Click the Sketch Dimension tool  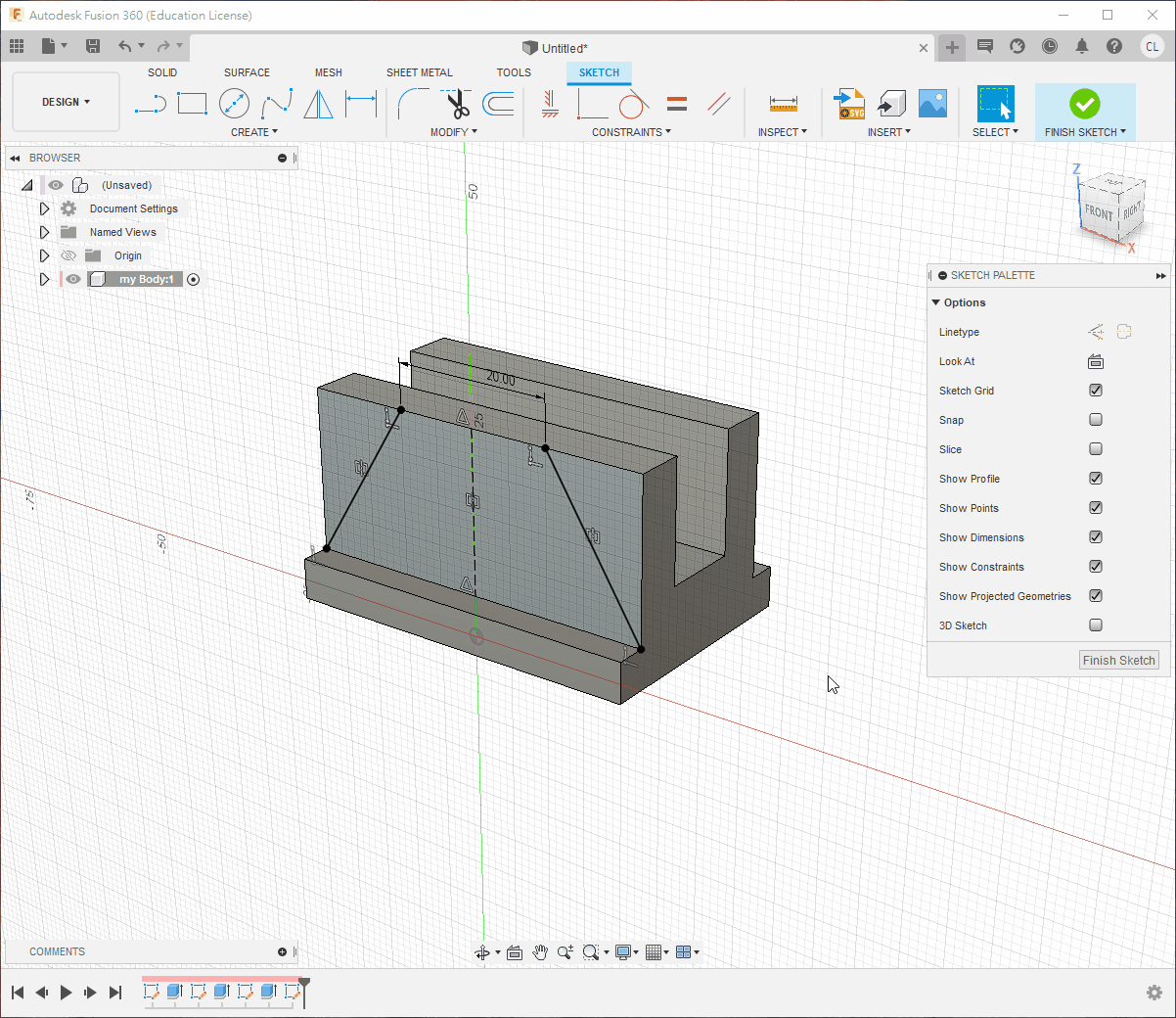click(x=361, y=103)
